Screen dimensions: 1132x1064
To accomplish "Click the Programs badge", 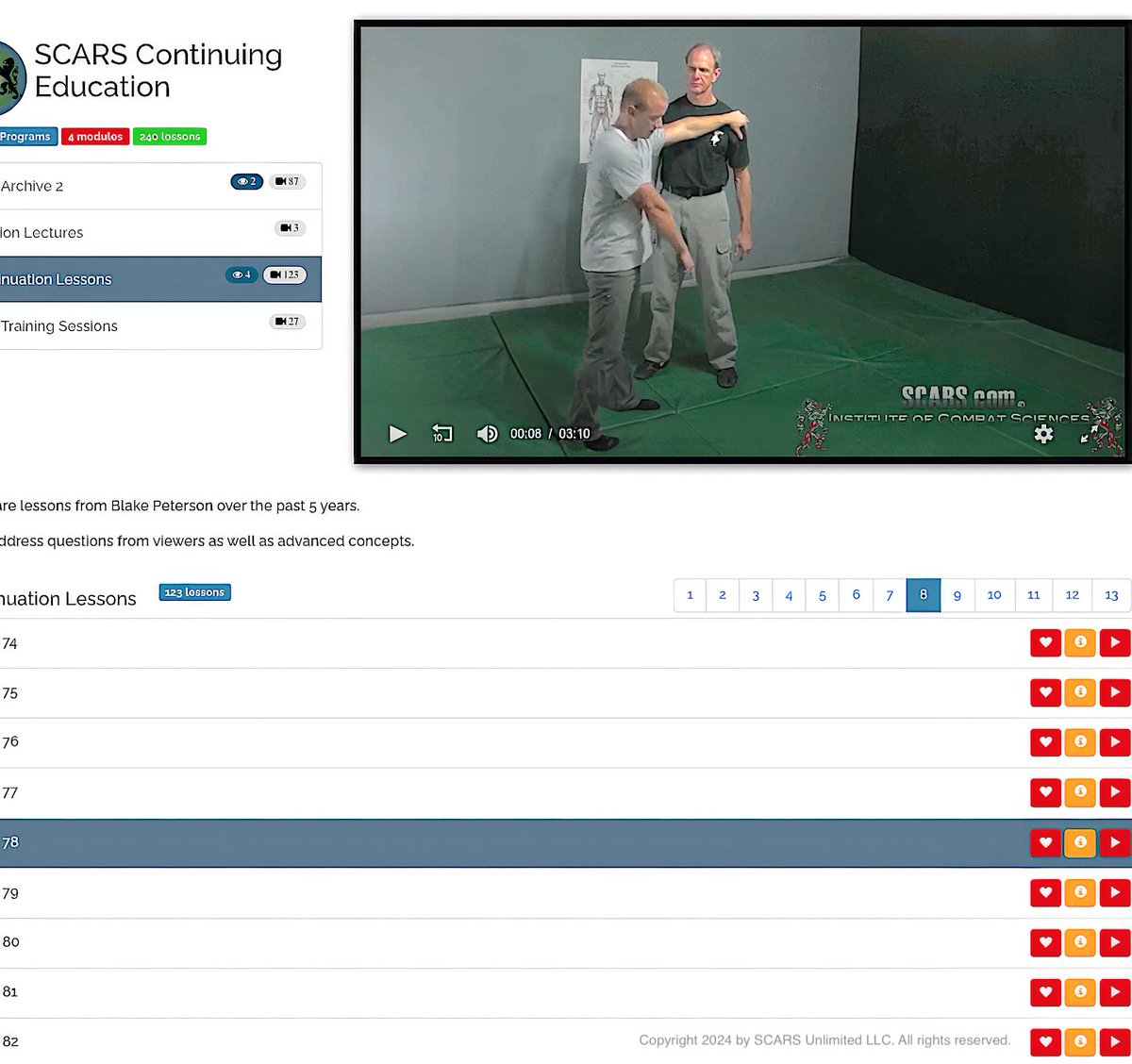I will [28, 137].
